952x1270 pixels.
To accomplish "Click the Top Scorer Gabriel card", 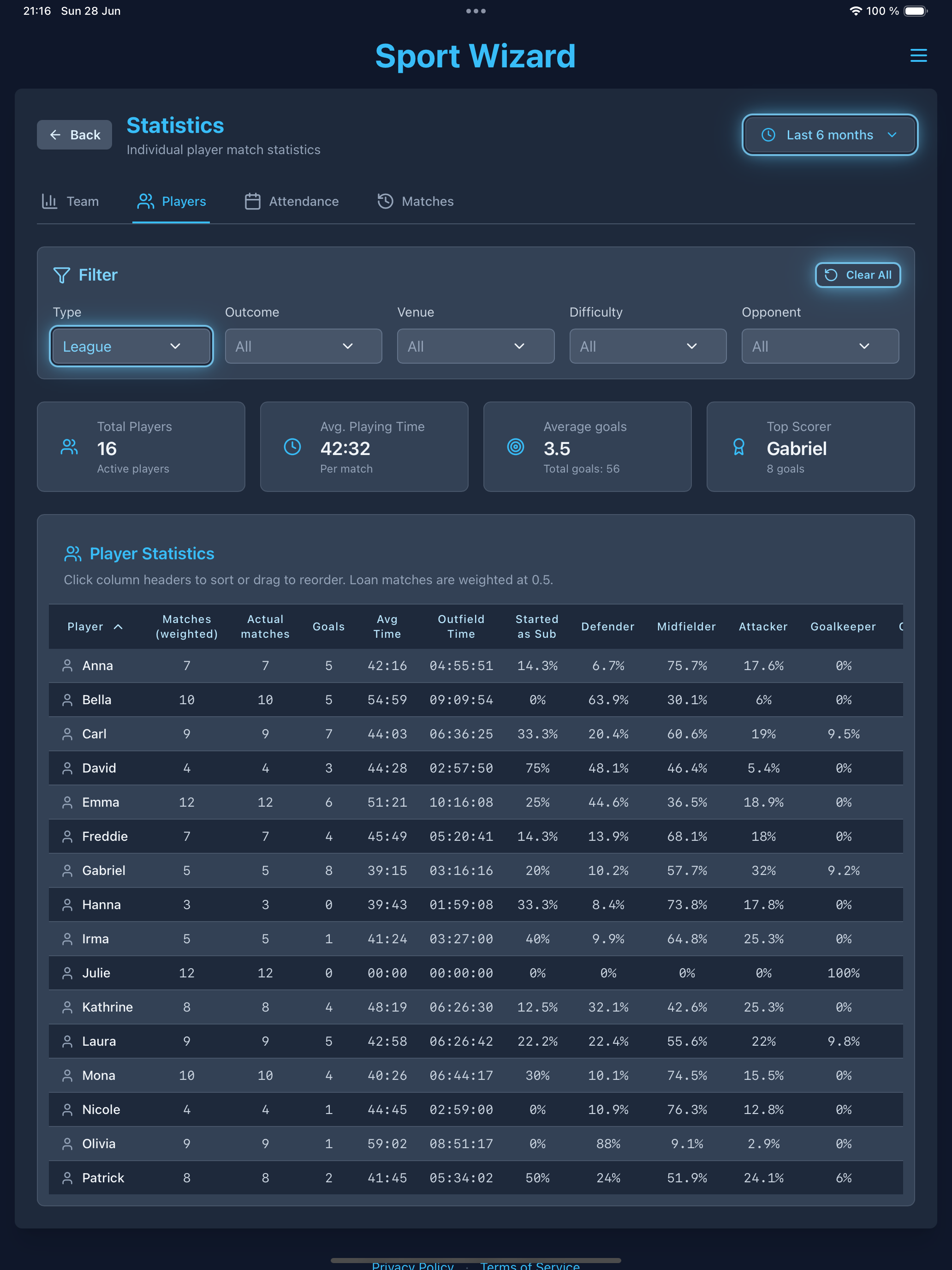I will [810, 447].
